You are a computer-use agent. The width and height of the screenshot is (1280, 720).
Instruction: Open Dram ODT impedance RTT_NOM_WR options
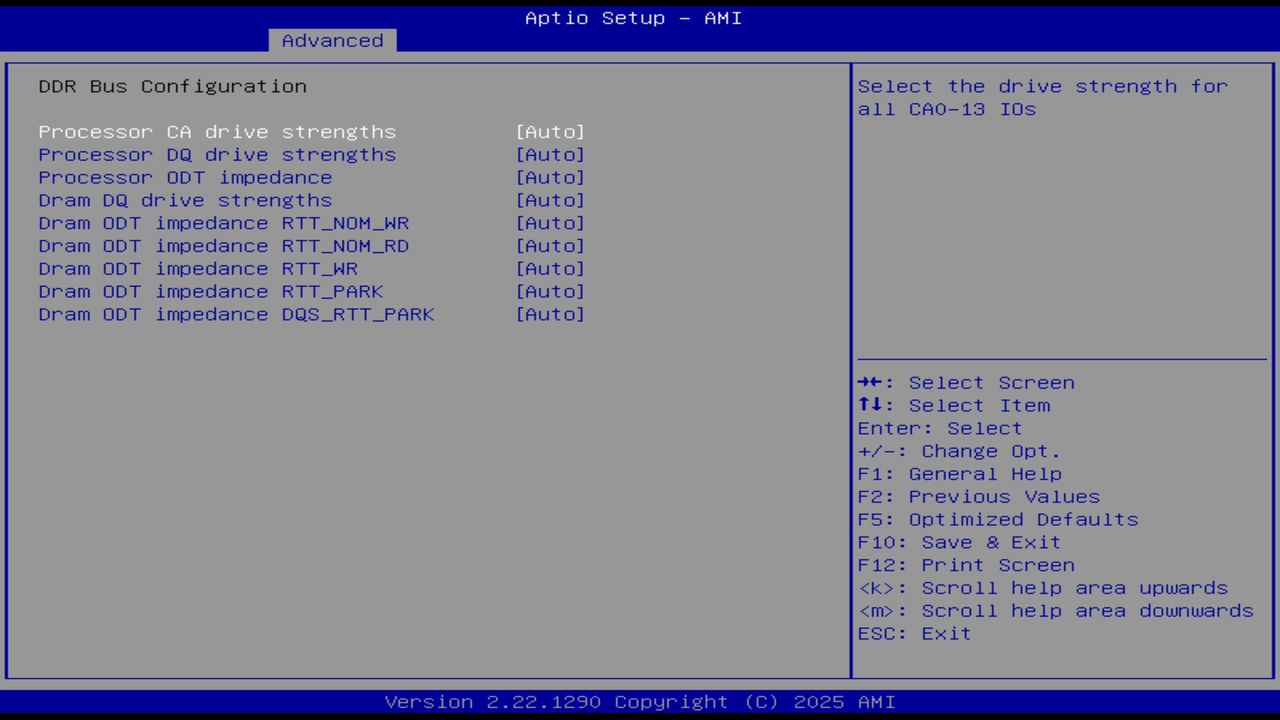[x=223, y=223]
